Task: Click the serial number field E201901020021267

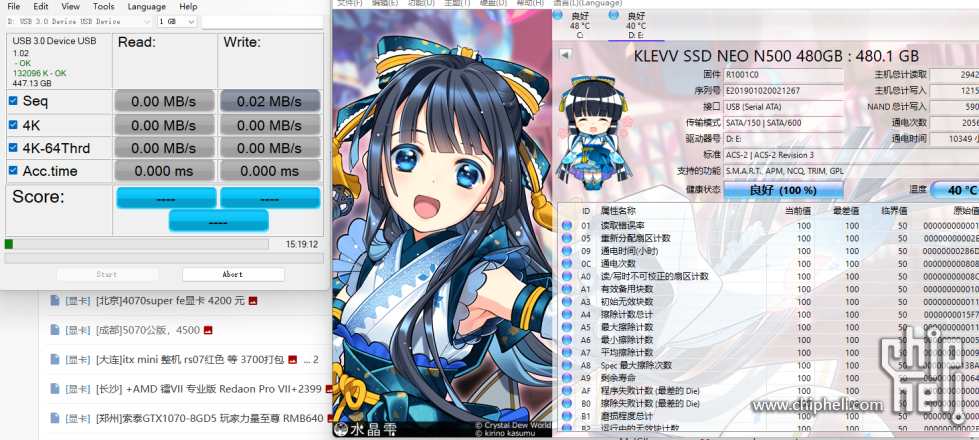Action: pos(783,90)
